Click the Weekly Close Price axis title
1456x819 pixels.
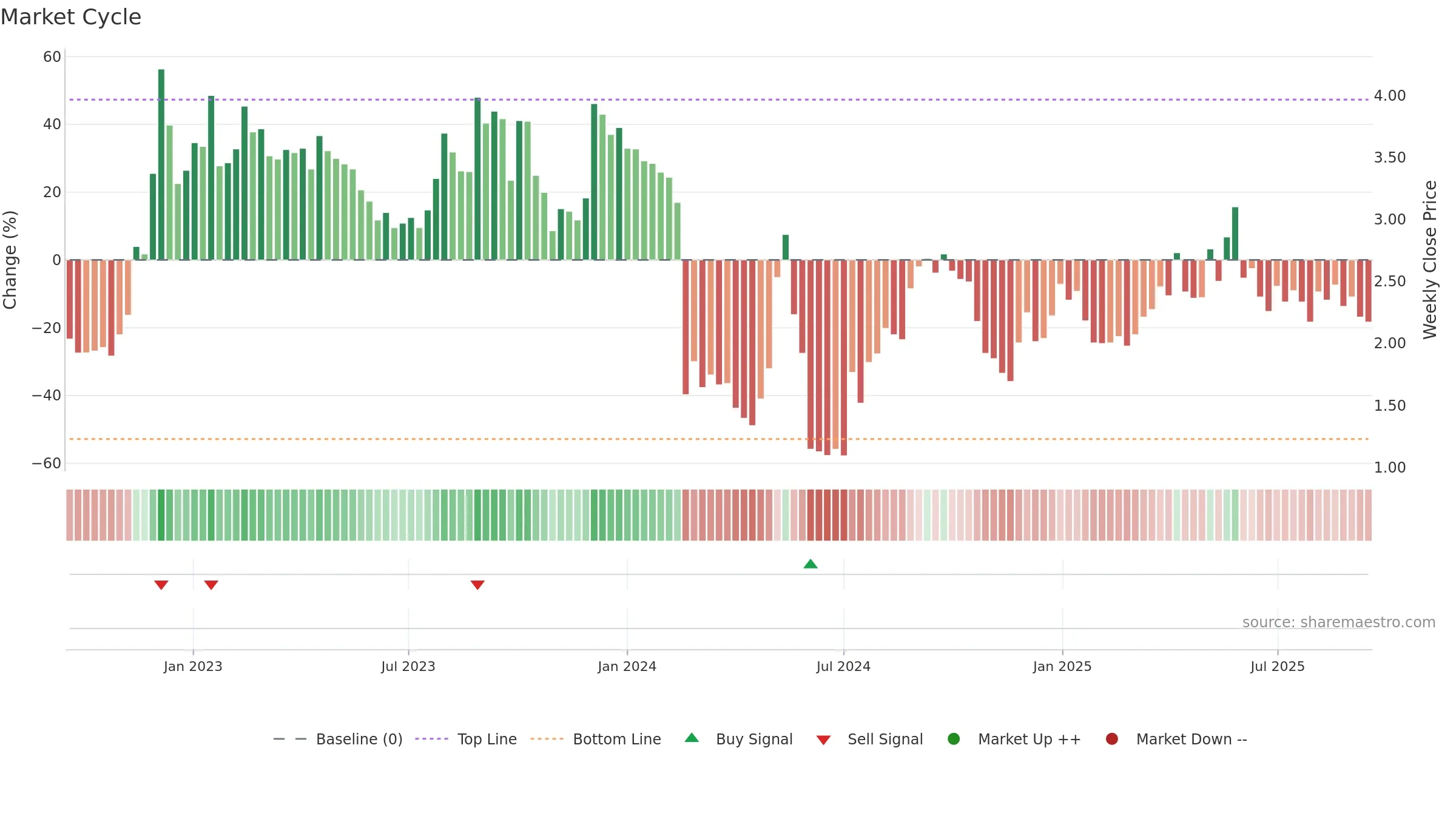(x=1430, y=260)
